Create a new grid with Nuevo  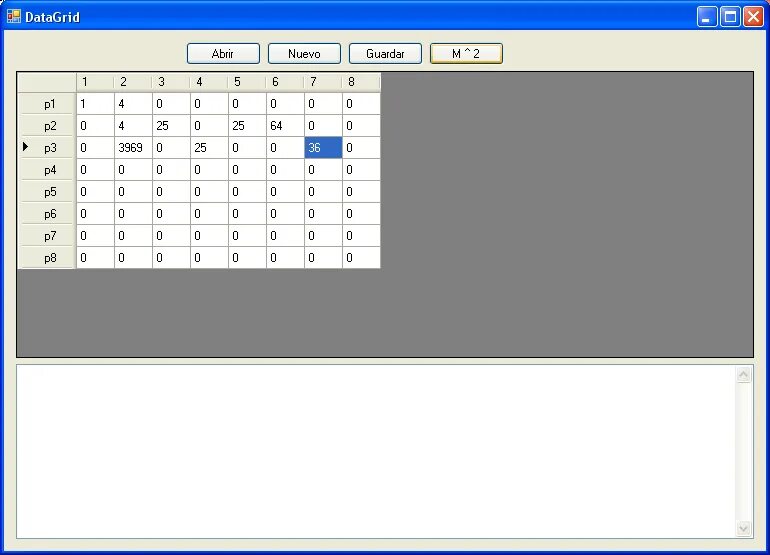pyautogui.click(x=304, y=54)
